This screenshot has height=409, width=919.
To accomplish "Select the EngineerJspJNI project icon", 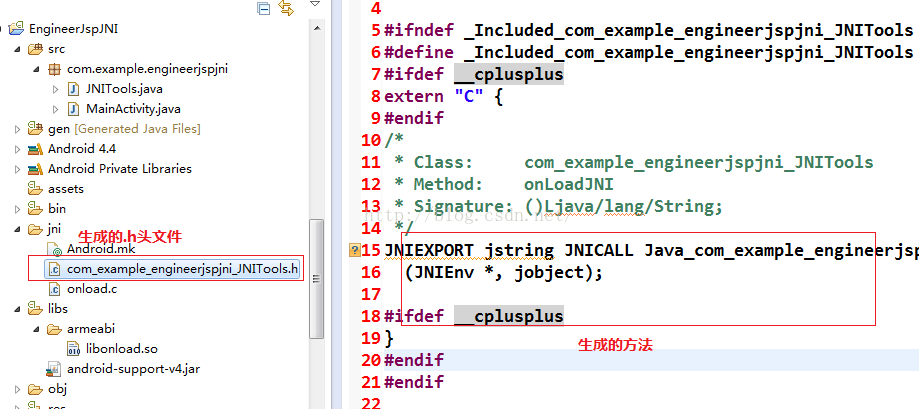I will click(18, 29).
